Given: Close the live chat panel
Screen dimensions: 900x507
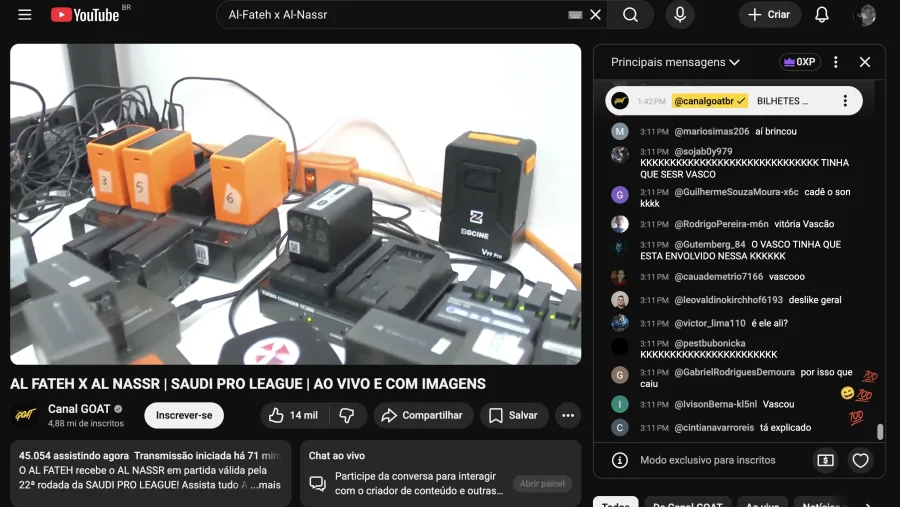Looking at the screenshot, I should pyautogui.click(x=864, y=62).
